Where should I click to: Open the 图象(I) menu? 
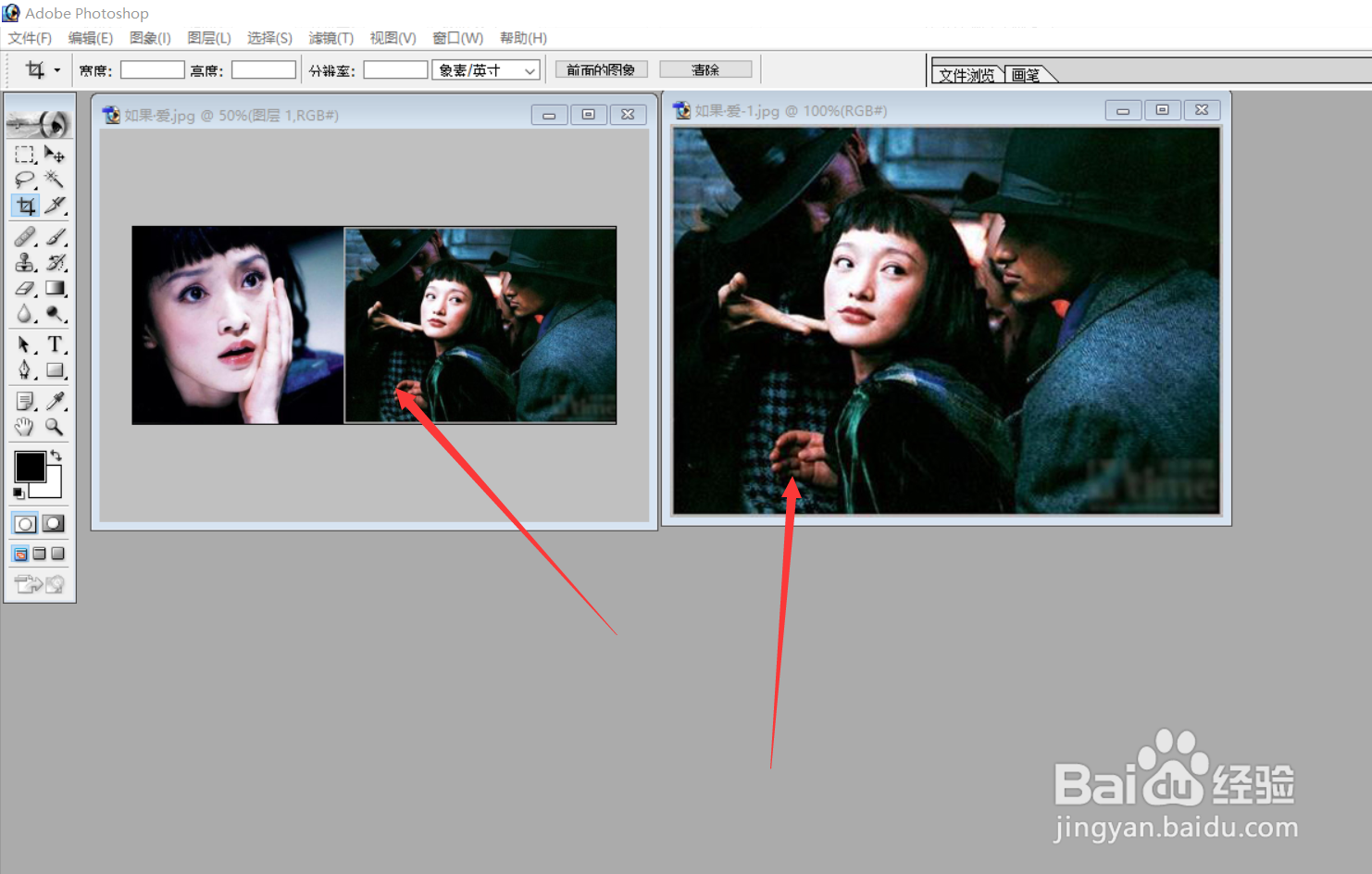pos(150,38)
